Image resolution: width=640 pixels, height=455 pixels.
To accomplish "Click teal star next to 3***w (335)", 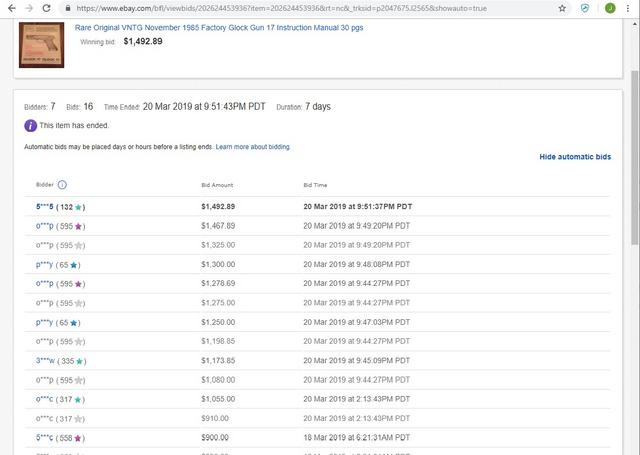I will [79, 361].
